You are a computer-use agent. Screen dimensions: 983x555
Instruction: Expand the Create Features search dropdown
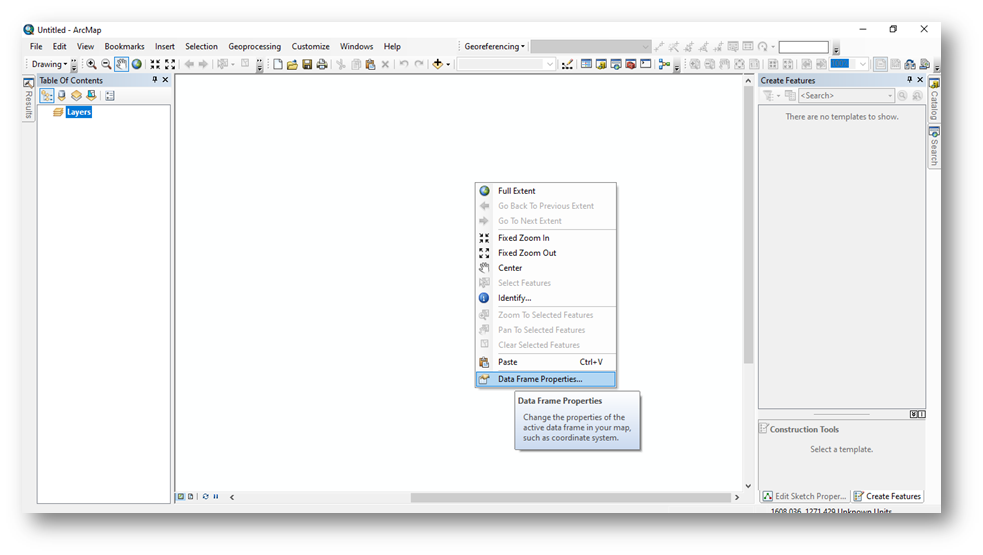point(890,95)
